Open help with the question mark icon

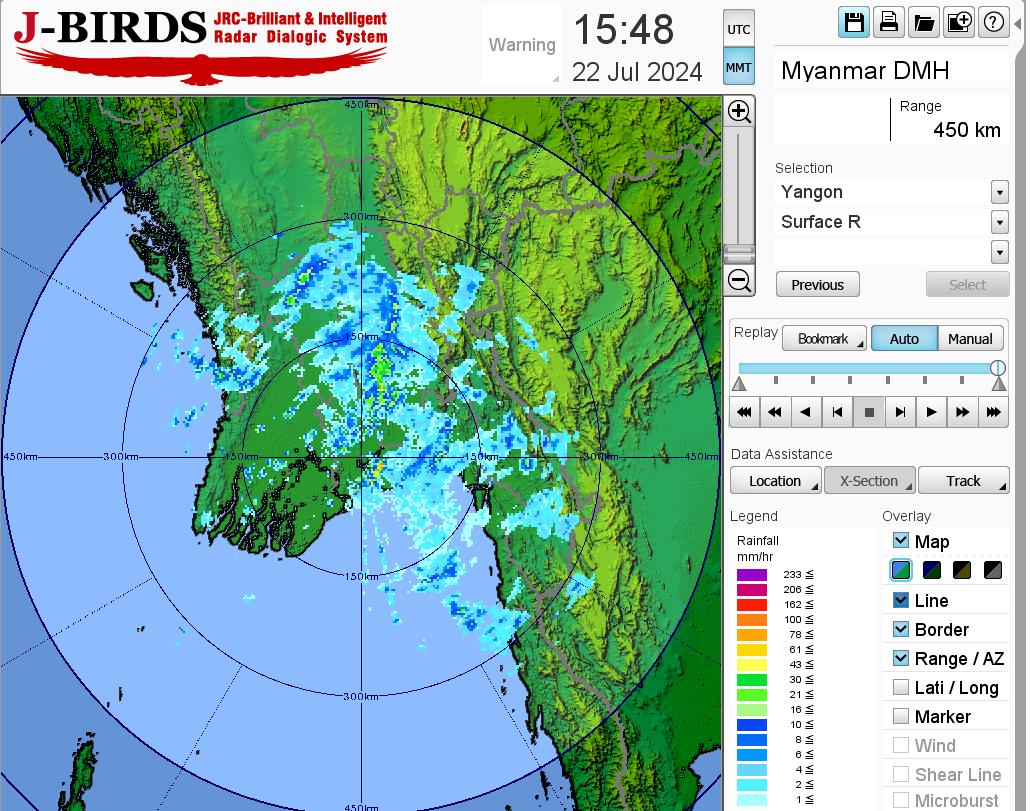(x=993, y=23)
